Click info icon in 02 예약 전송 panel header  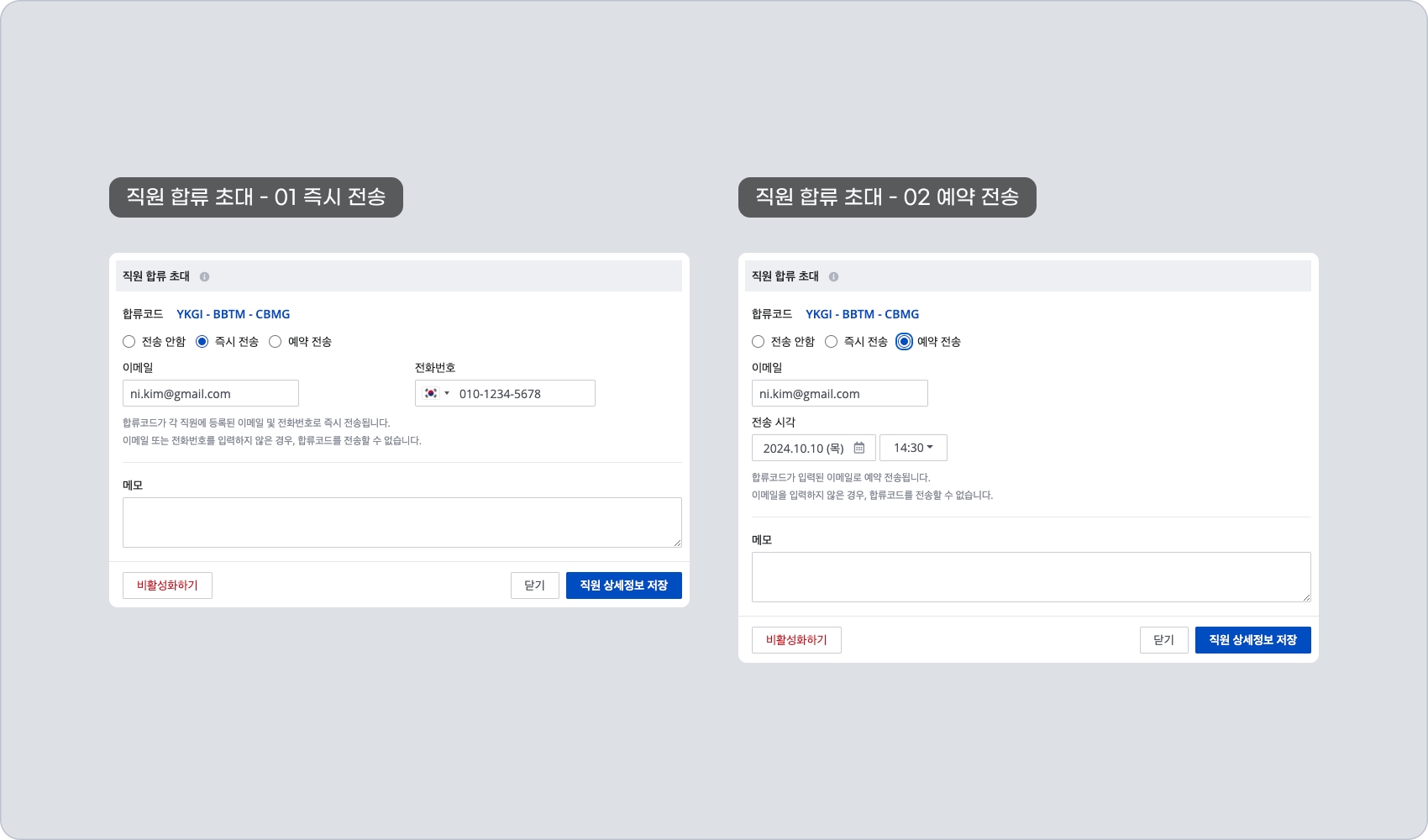tap(833, 276)
